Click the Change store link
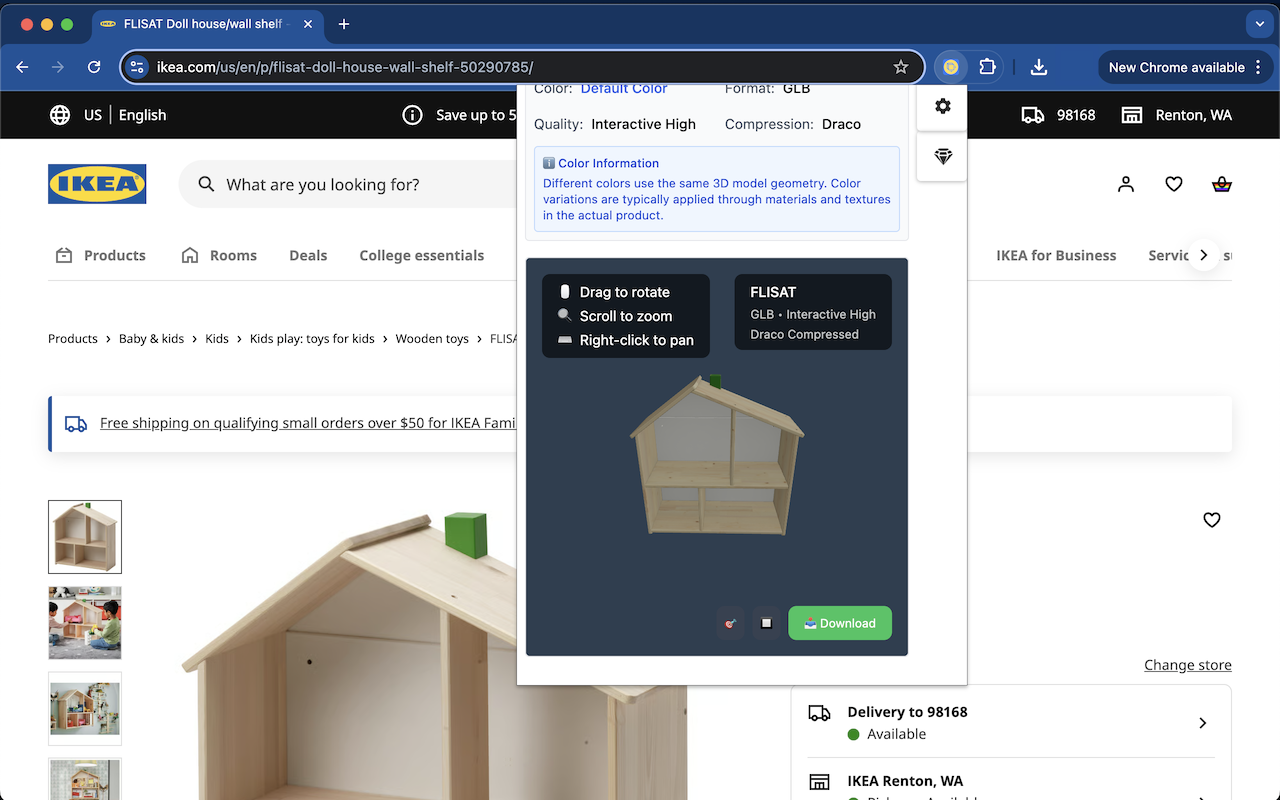1280x800 pixels. click(x=1187, y=664)
